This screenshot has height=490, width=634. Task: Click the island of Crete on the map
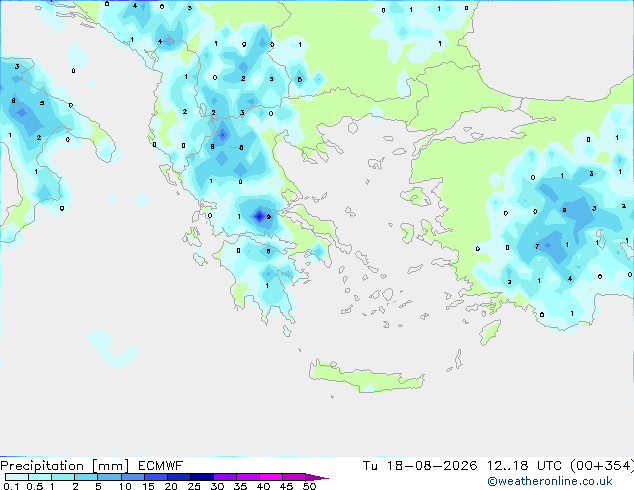point(367,376)
